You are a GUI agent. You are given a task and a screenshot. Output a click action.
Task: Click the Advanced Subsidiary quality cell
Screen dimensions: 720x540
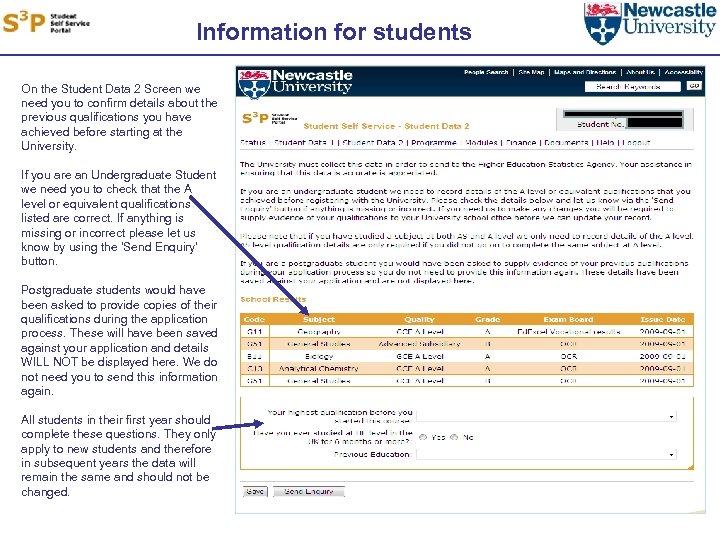click(419, 344)
